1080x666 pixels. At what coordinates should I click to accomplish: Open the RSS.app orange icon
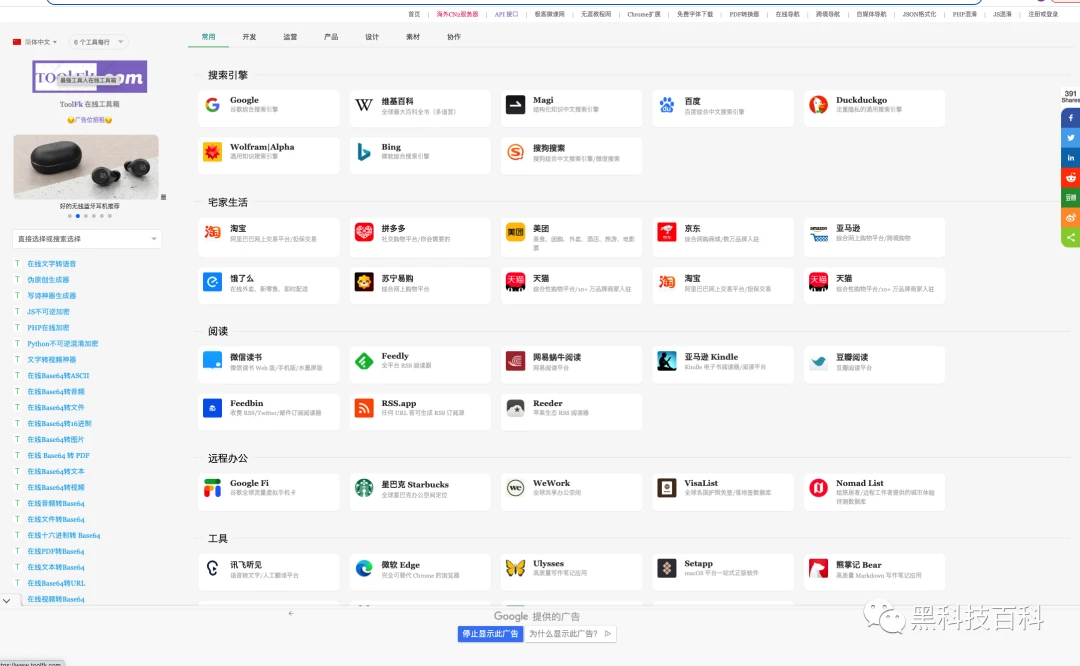364,408
